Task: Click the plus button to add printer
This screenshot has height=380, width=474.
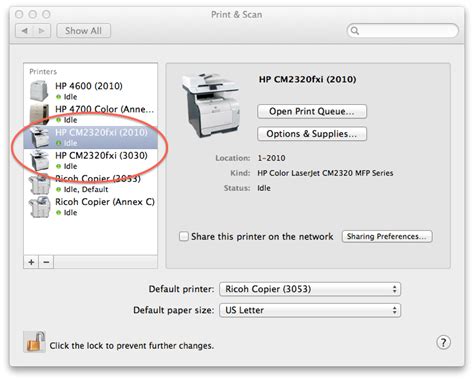Action: click(31, 262)
